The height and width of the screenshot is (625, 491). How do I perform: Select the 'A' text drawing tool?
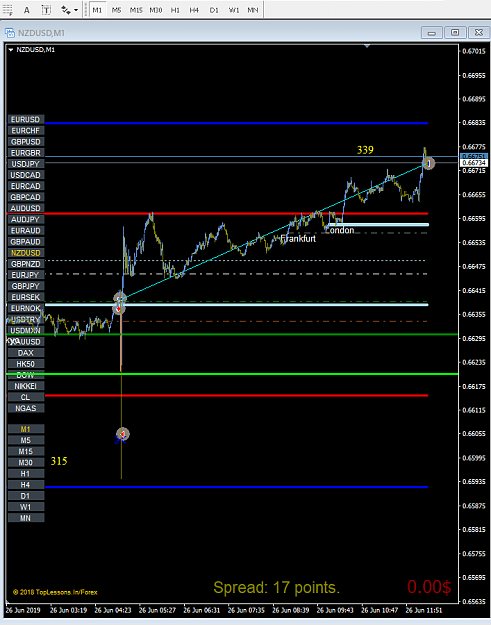[27, 10]
